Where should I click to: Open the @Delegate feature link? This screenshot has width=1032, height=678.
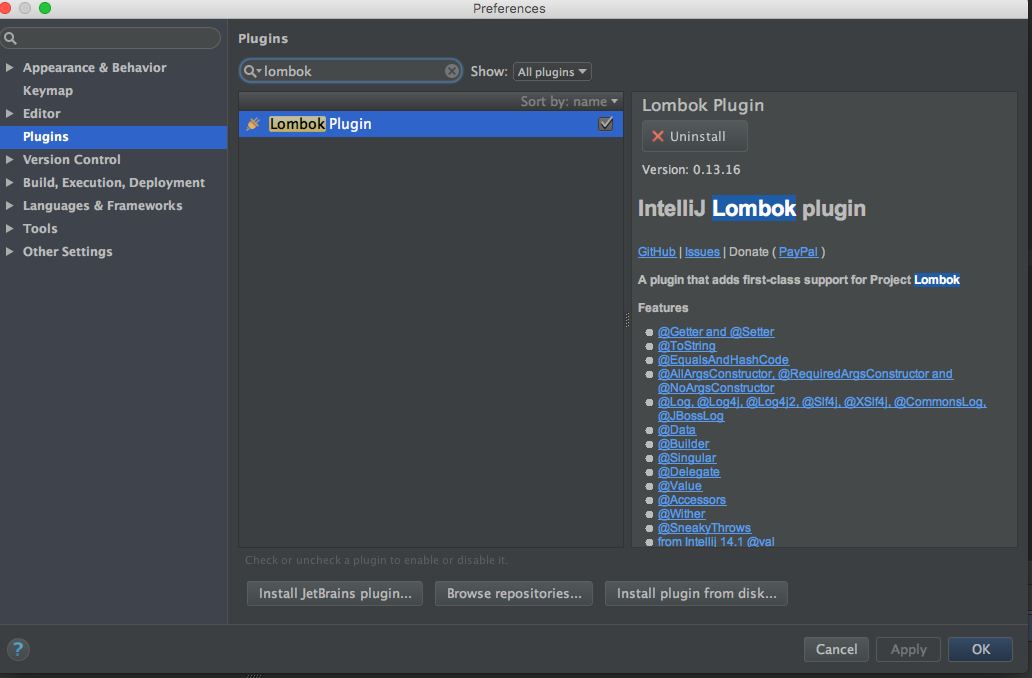(x=688, y=472)
